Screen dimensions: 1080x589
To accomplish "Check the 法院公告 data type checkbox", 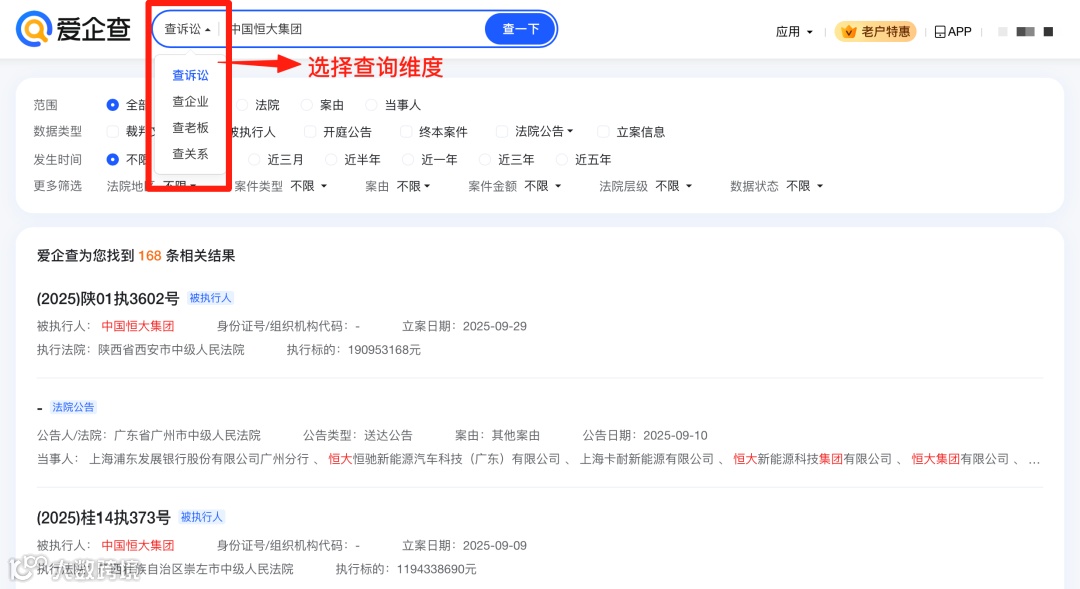I will pos(502,132).
